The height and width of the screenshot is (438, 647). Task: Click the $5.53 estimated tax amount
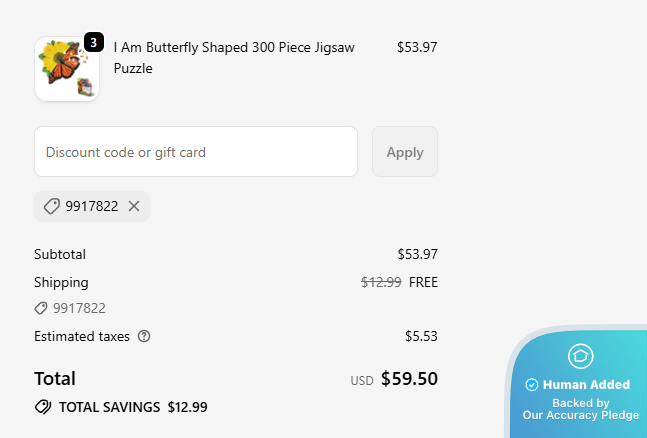(421, 336)
